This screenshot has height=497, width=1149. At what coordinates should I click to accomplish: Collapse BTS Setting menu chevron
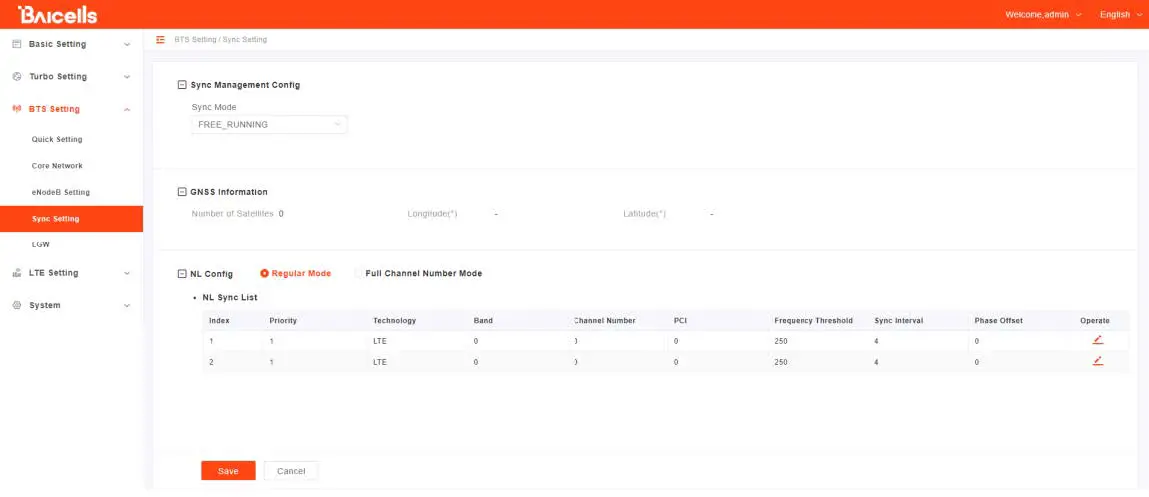click(127, 110)
